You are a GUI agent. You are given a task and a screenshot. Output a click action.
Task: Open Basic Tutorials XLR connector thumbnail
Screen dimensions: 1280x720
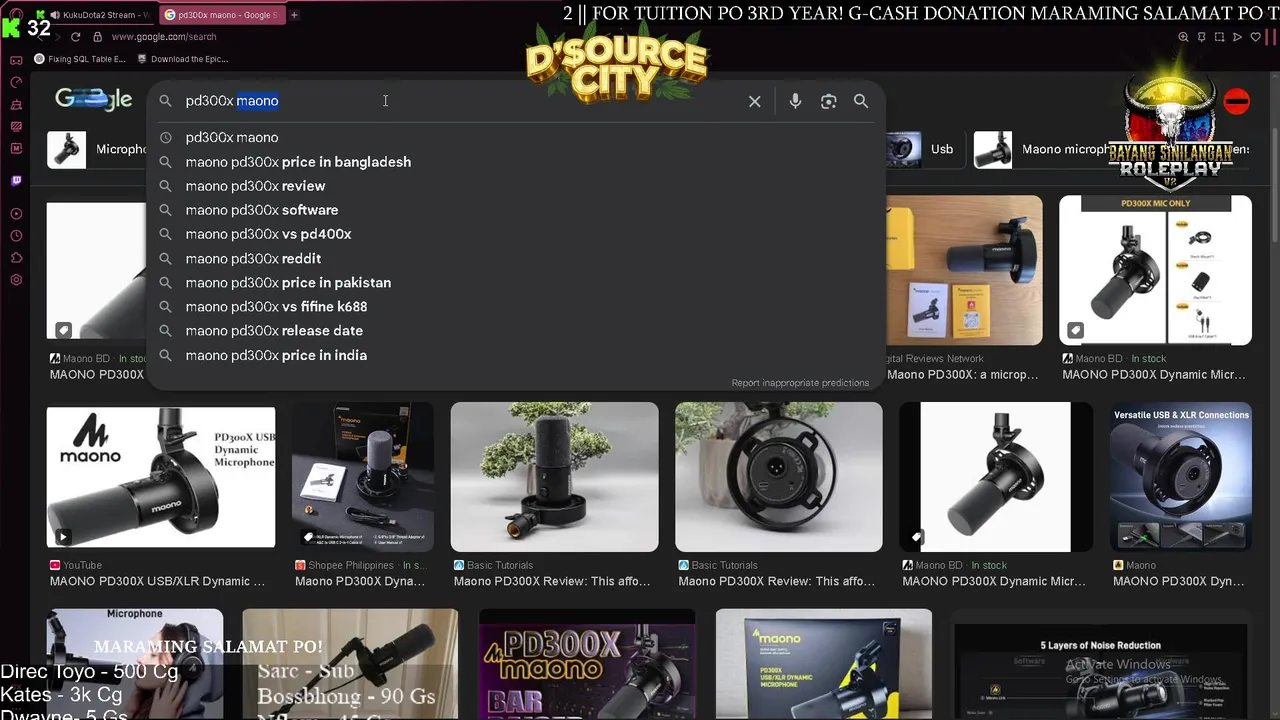pyautogui.click(x=779, y=477)
